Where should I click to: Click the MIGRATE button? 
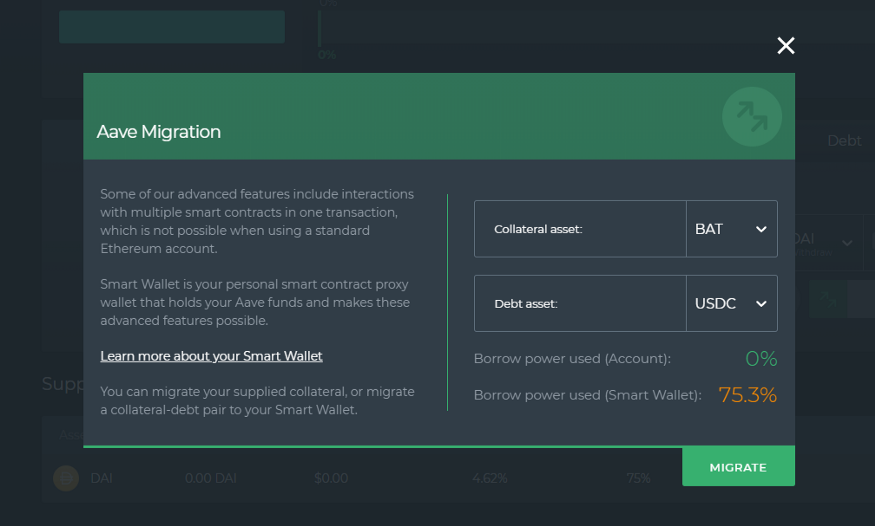point(738,467)
